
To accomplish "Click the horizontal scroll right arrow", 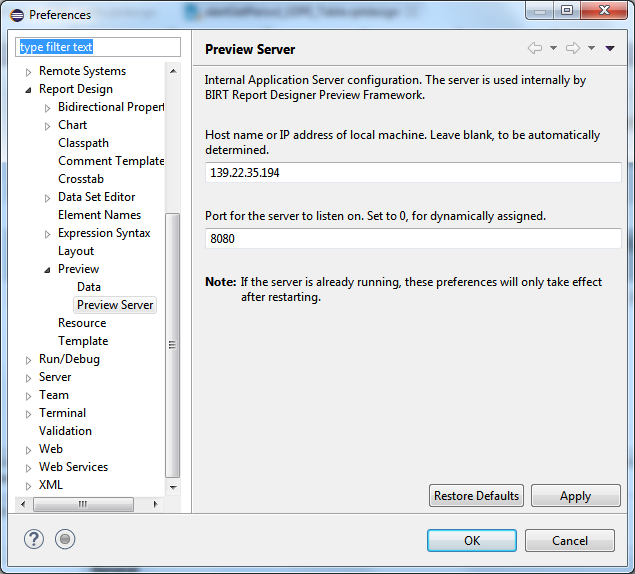I will coord(156,504).
